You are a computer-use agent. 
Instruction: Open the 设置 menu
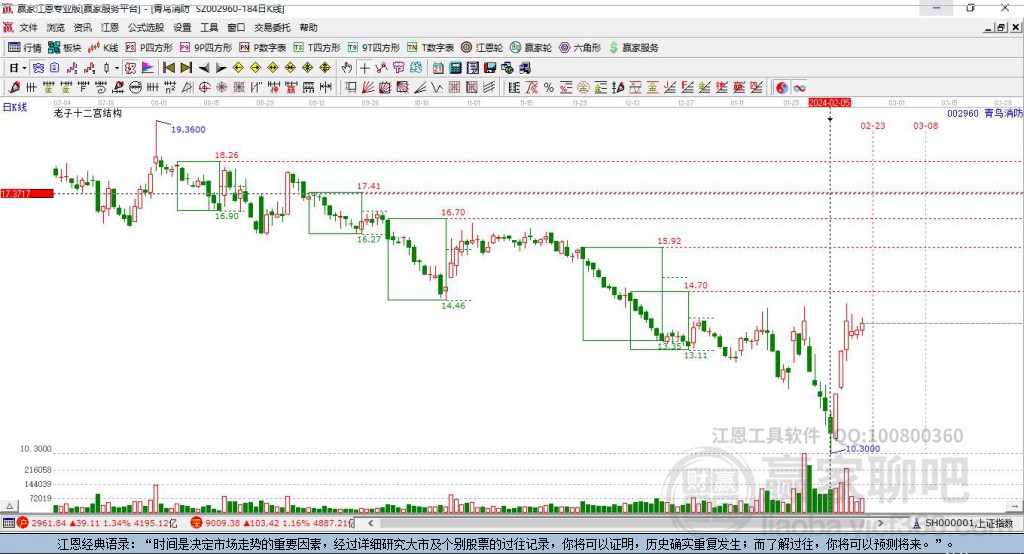[x=182, y=27]
